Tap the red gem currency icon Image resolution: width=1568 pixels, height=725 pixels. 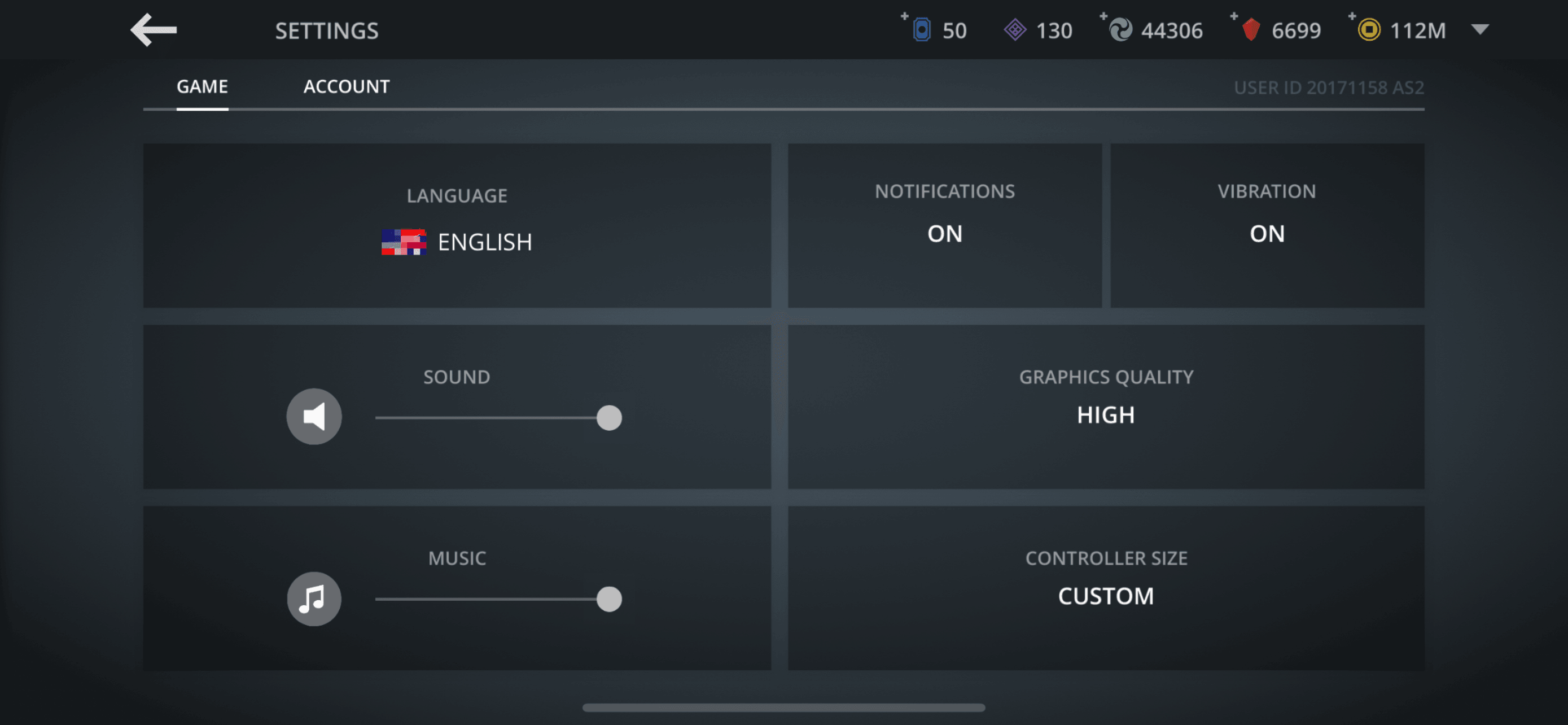(1251, 30)
